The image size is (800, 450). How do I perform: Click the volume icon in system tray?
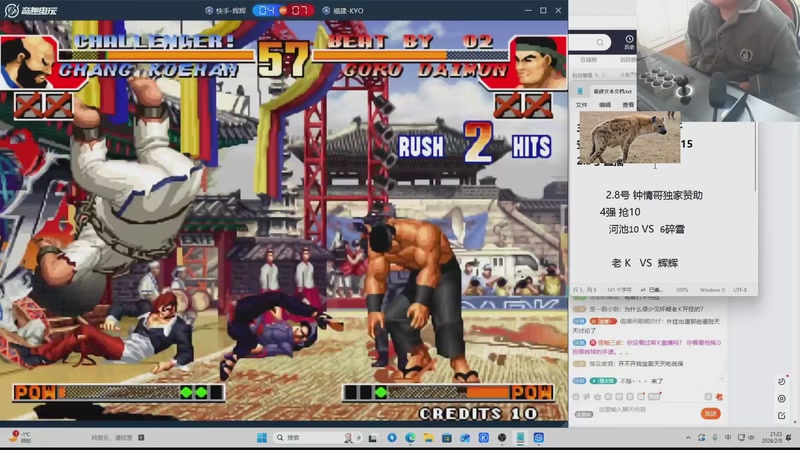coord(751,438)
